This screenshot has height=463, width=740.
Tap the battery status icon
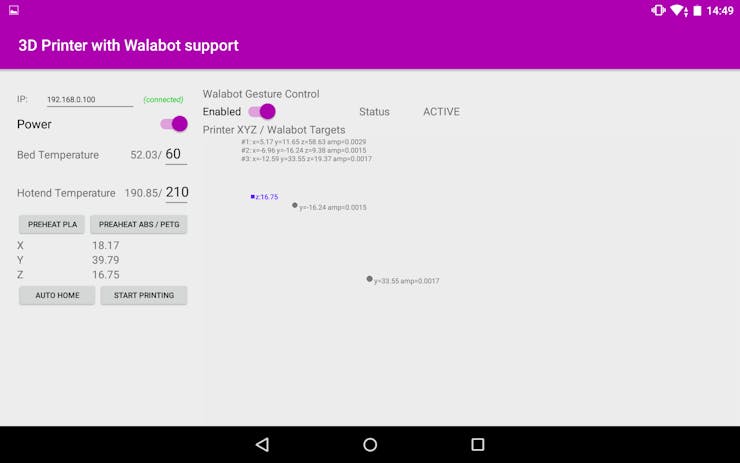[697, 10]
